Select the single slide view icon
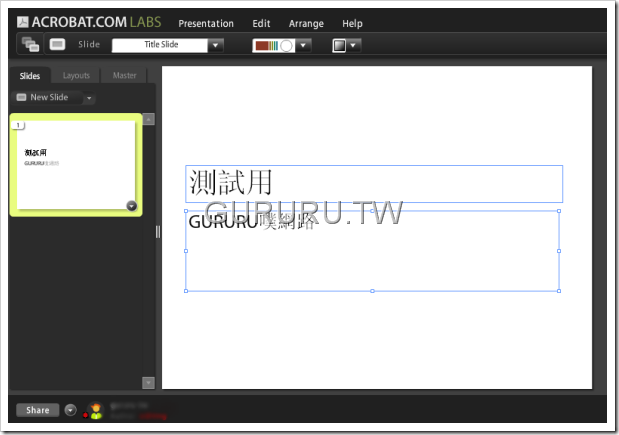This screenshot has height=435, width=619. 57,44
